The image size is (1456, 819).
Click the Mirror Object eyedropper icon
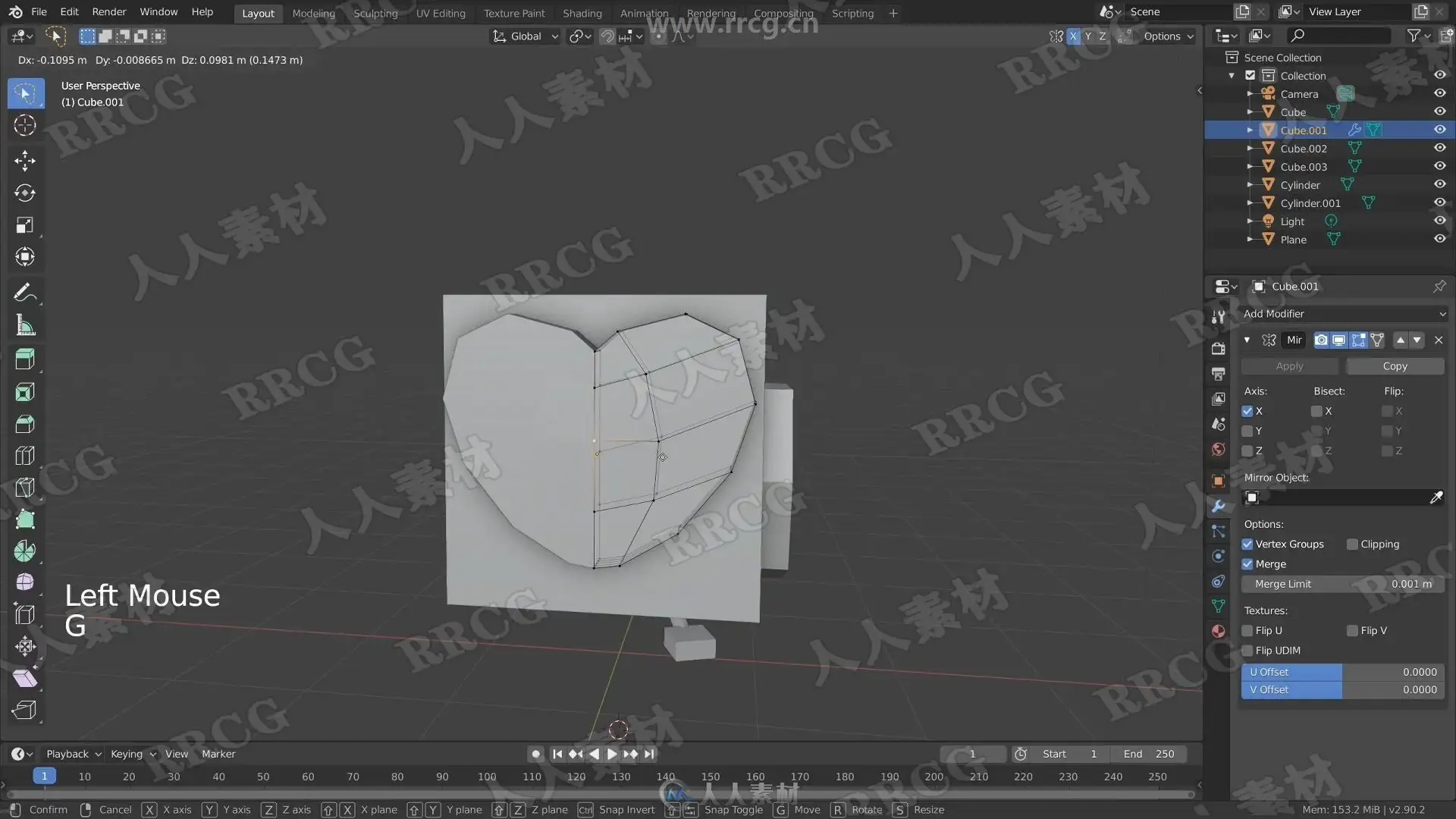[1436, 497]
